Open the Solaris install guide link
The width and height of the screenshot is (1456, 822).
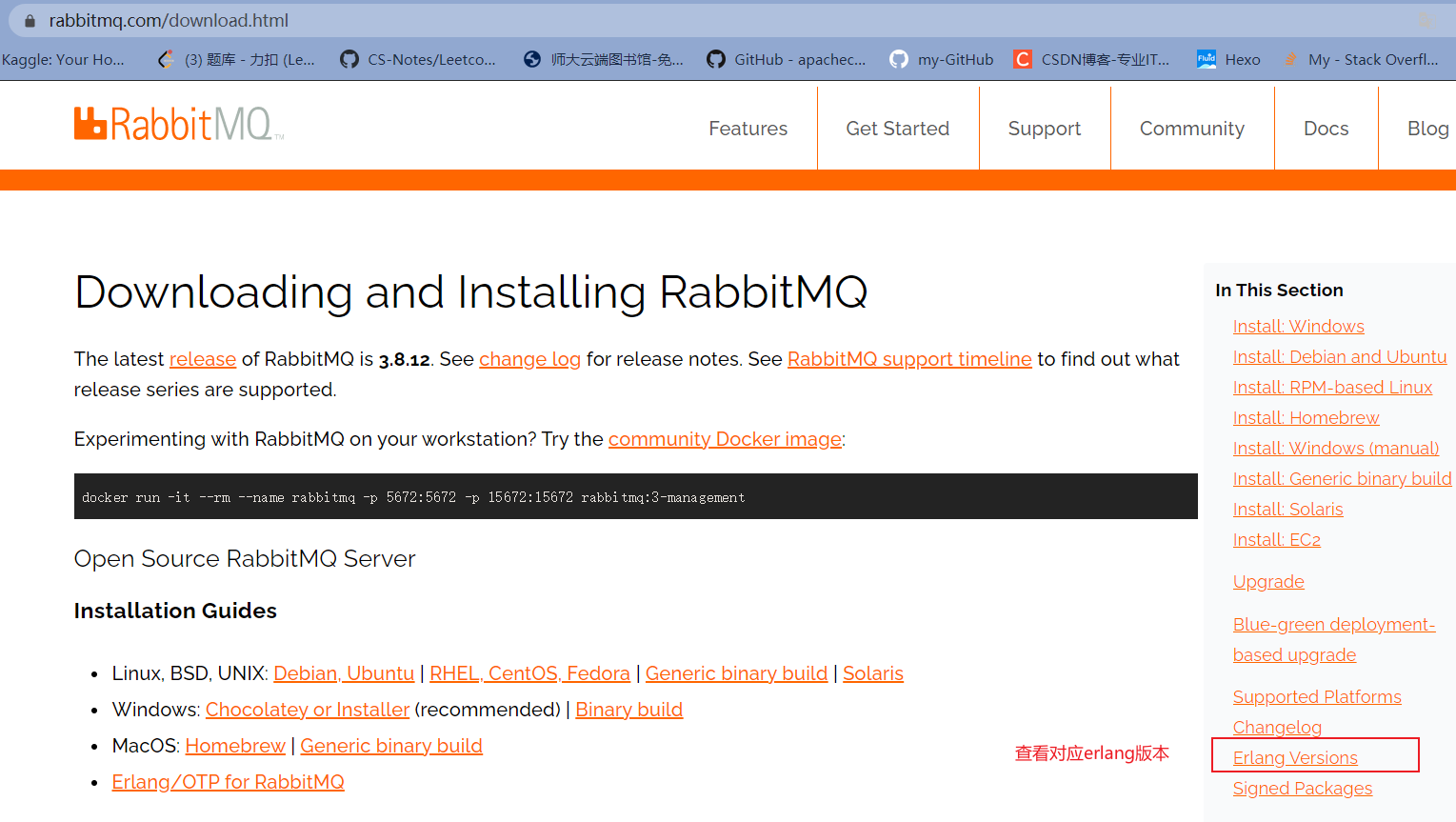point(873,673)
